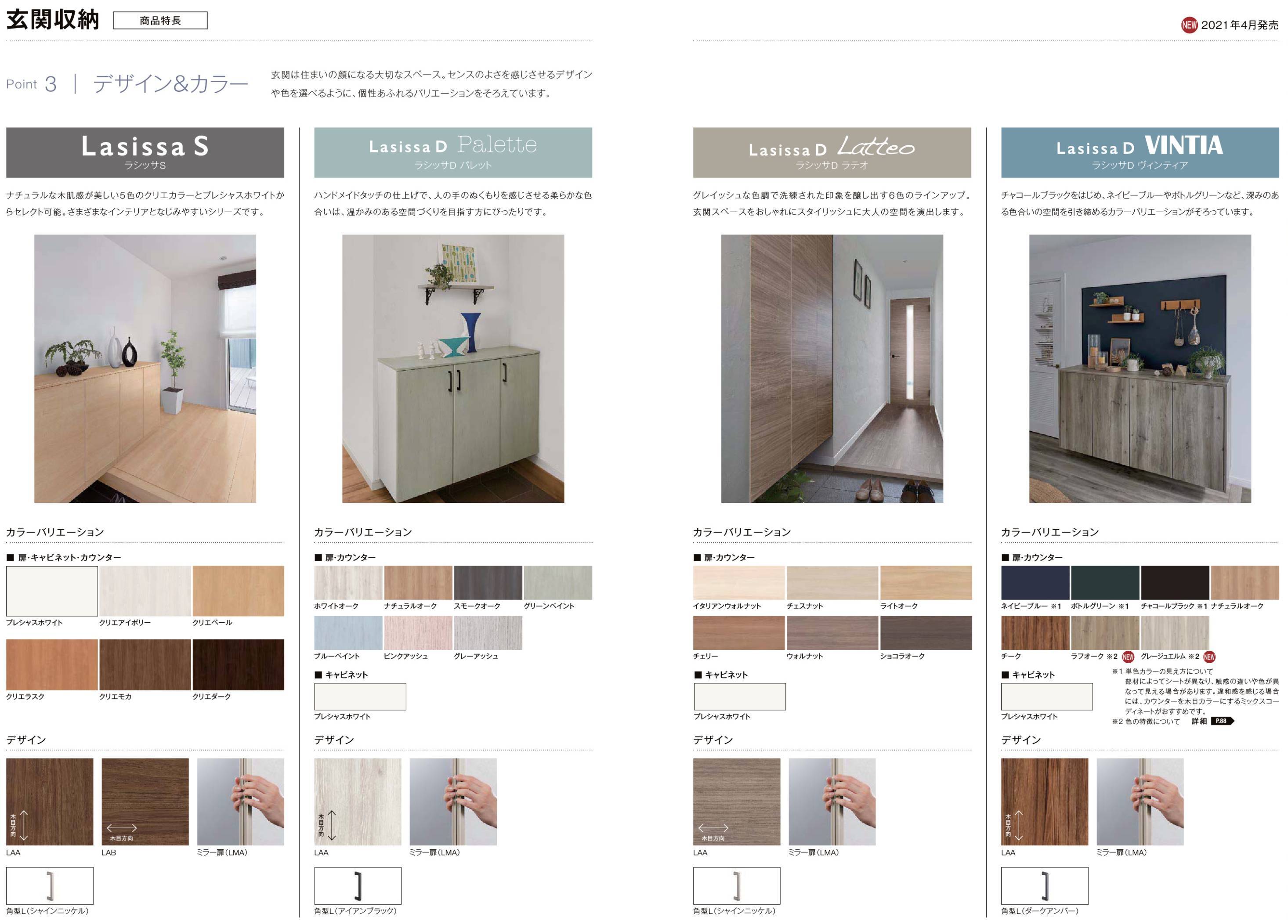The width and height of the screenshot is (1288, 924).
Task: Select the ネイビーブルー color swatch
Action: 1035,582
